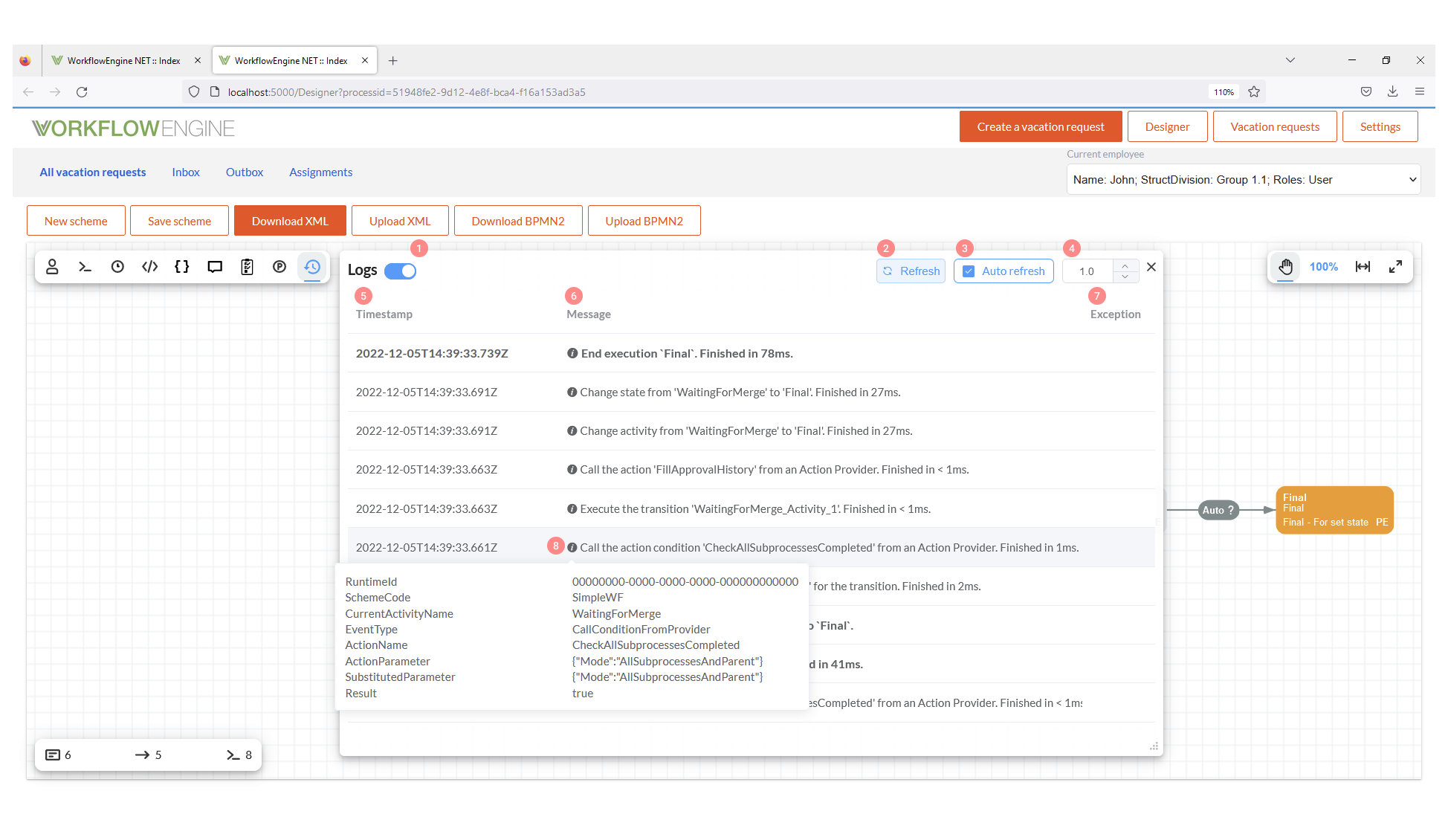This screenshot has width=1448, height=840.
Task: Click info icon on CheckAllSubprocessesCompleted row
Action: click(x=572, y=548)
